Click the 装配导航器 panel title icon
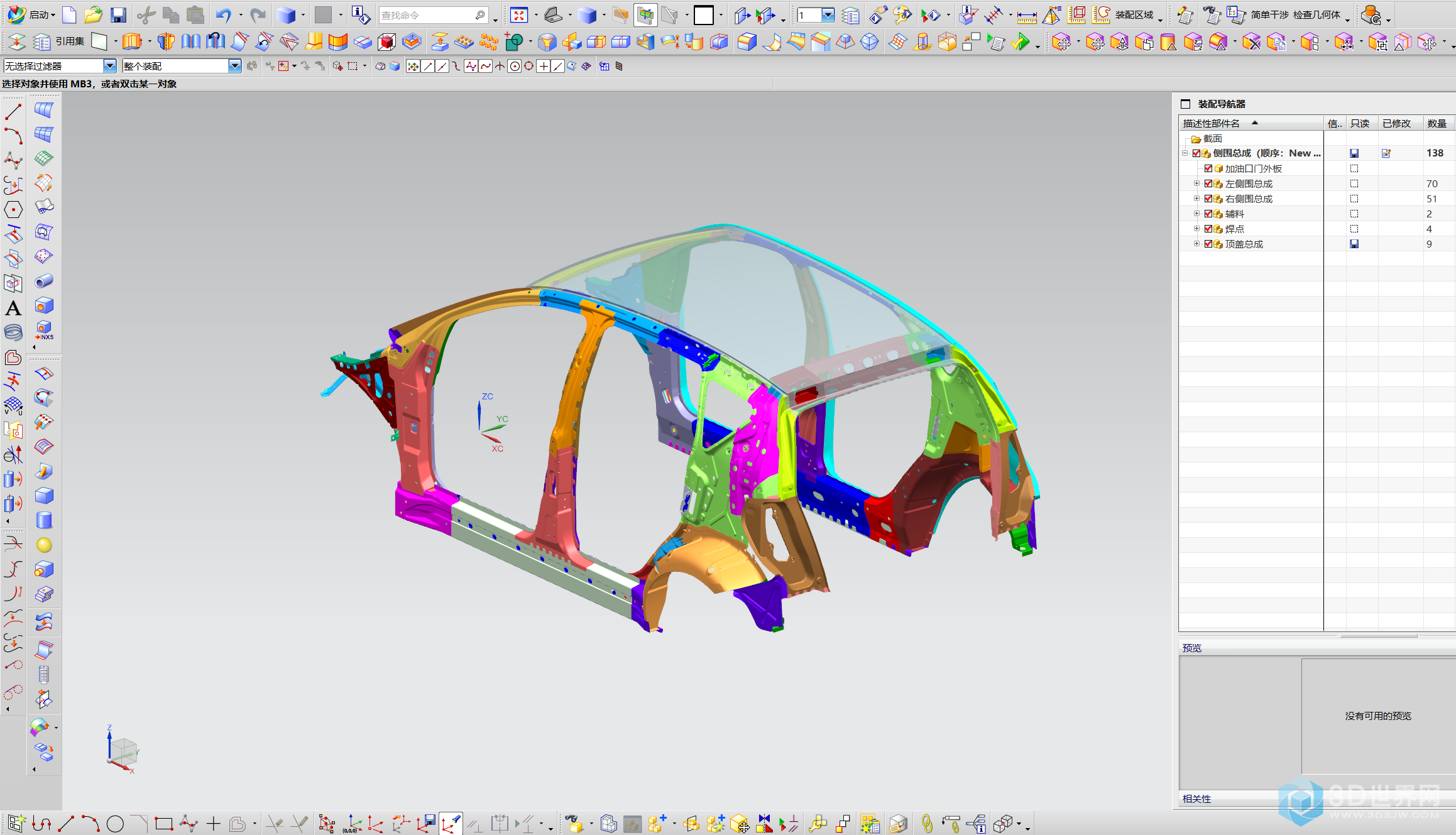The width and height of the screenshot is (1456, 835). click(x=1186, y=104)
